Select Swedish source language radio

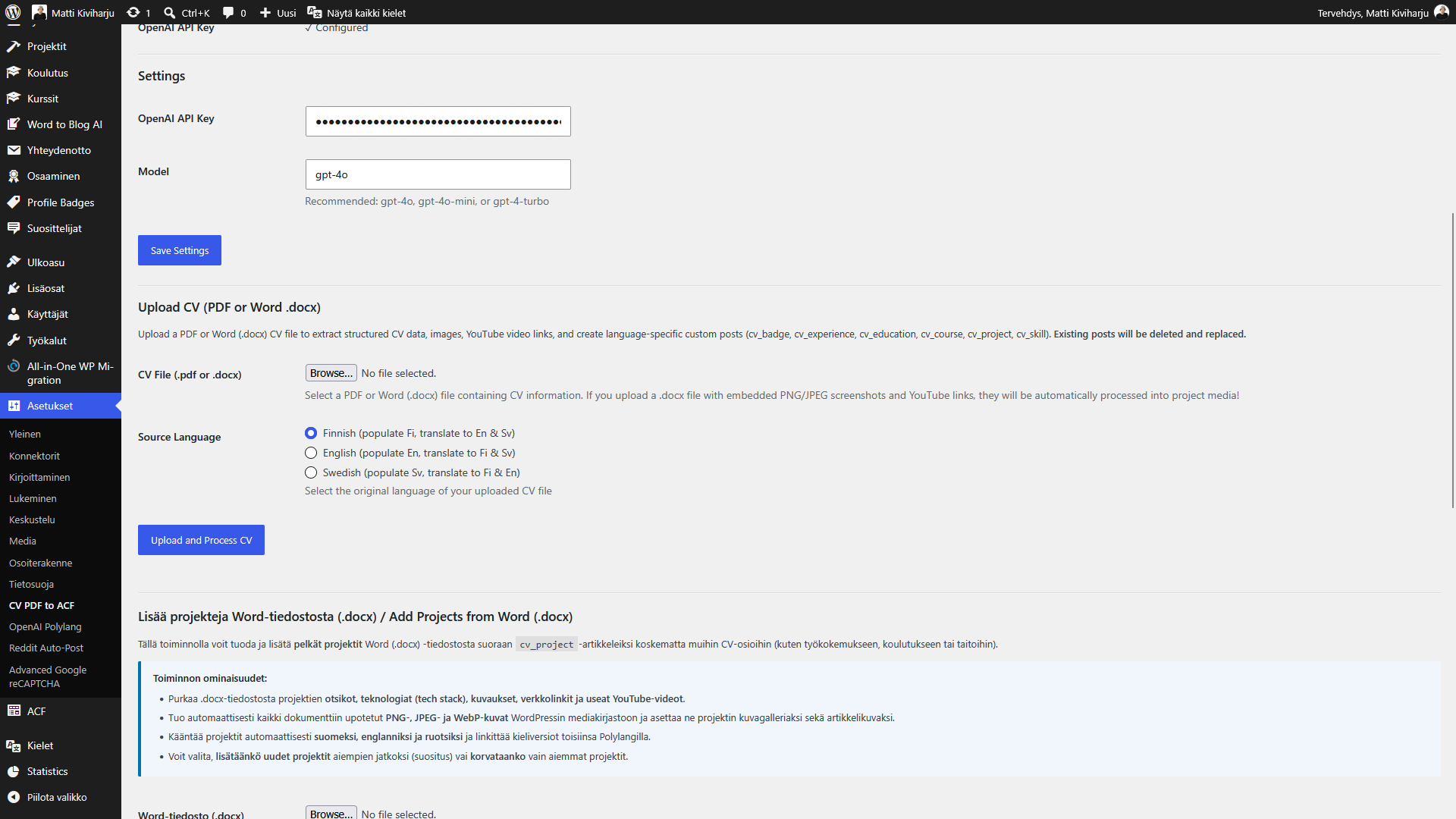[311, 472]
